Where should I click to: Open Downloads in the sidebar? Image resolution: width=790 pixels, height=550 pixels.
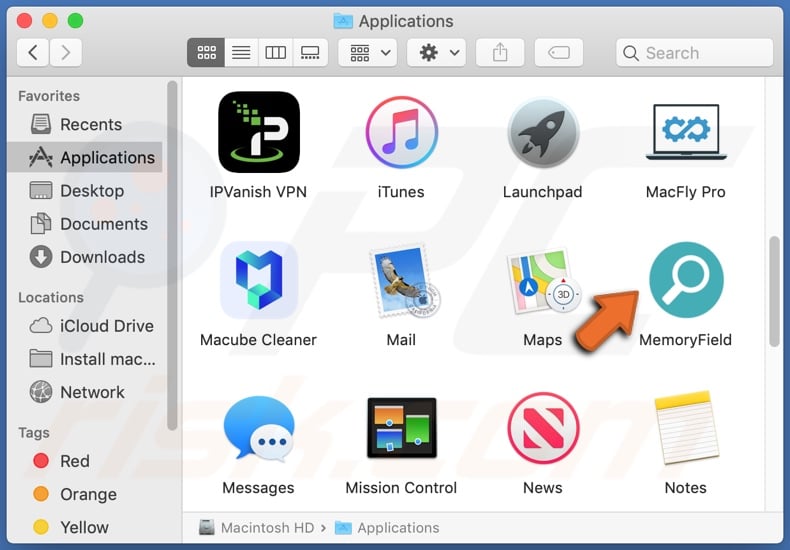85,257
